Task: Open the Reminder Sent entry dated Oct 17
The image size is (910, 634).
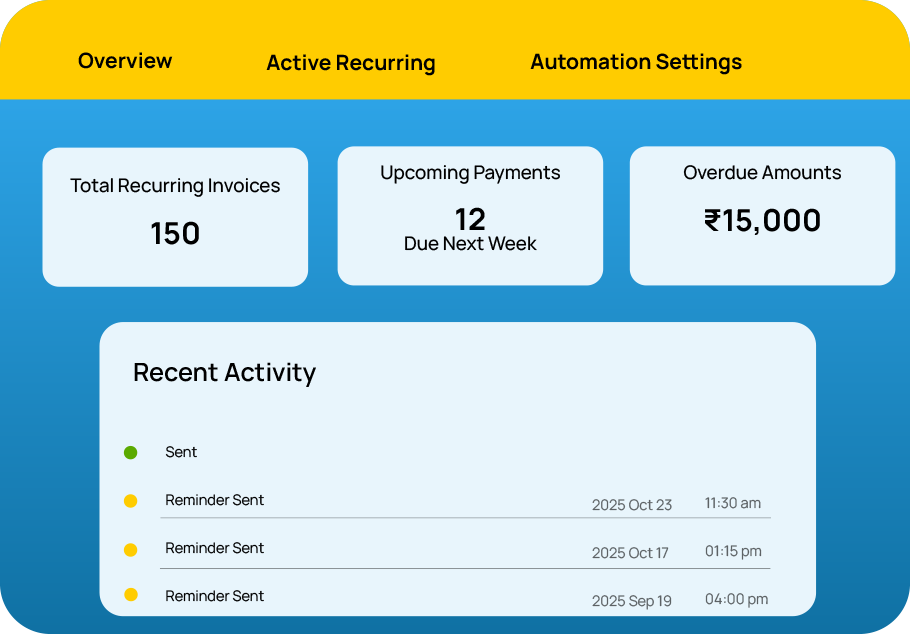Action: (215, 548)
